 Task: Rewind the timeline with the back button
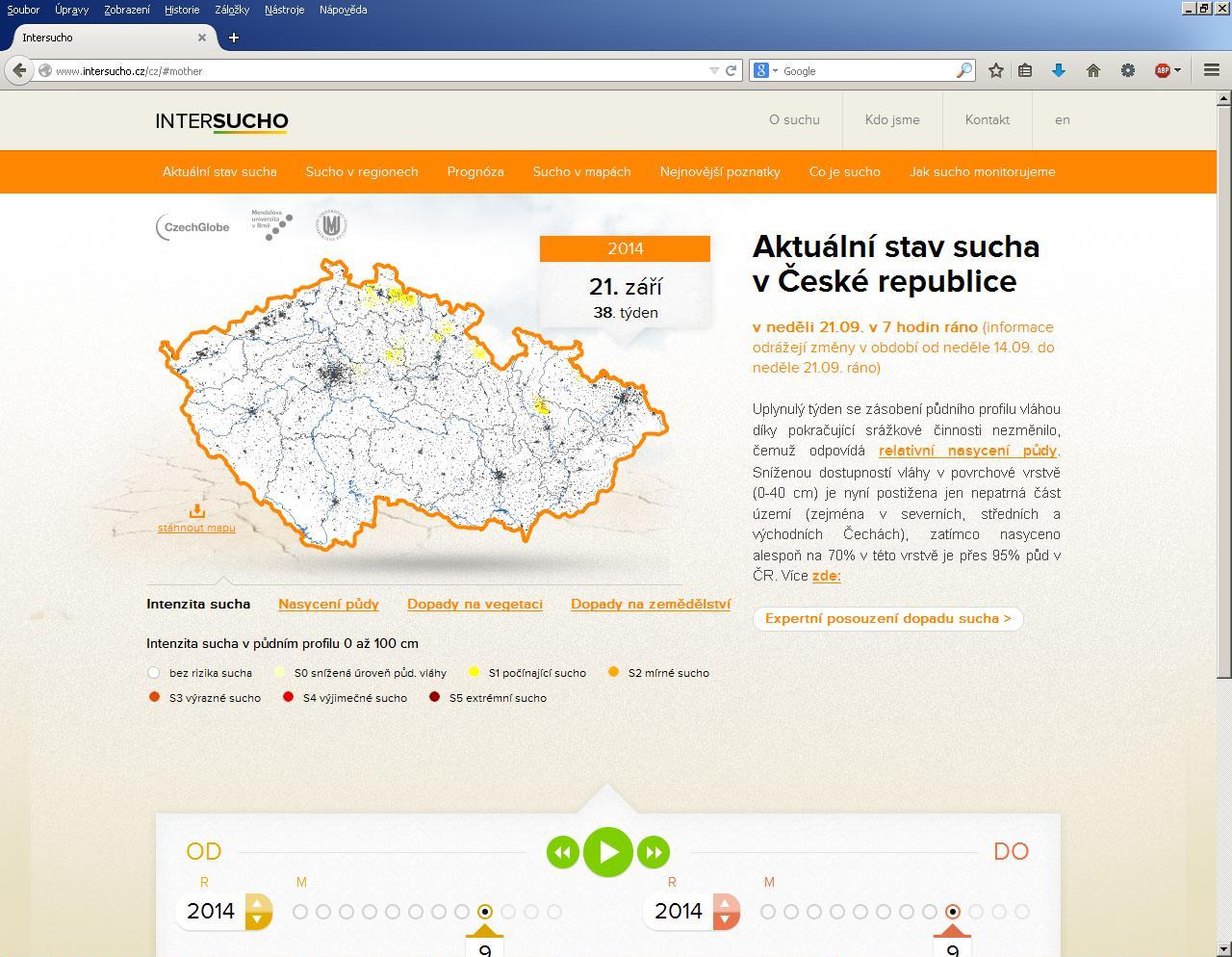563,852
